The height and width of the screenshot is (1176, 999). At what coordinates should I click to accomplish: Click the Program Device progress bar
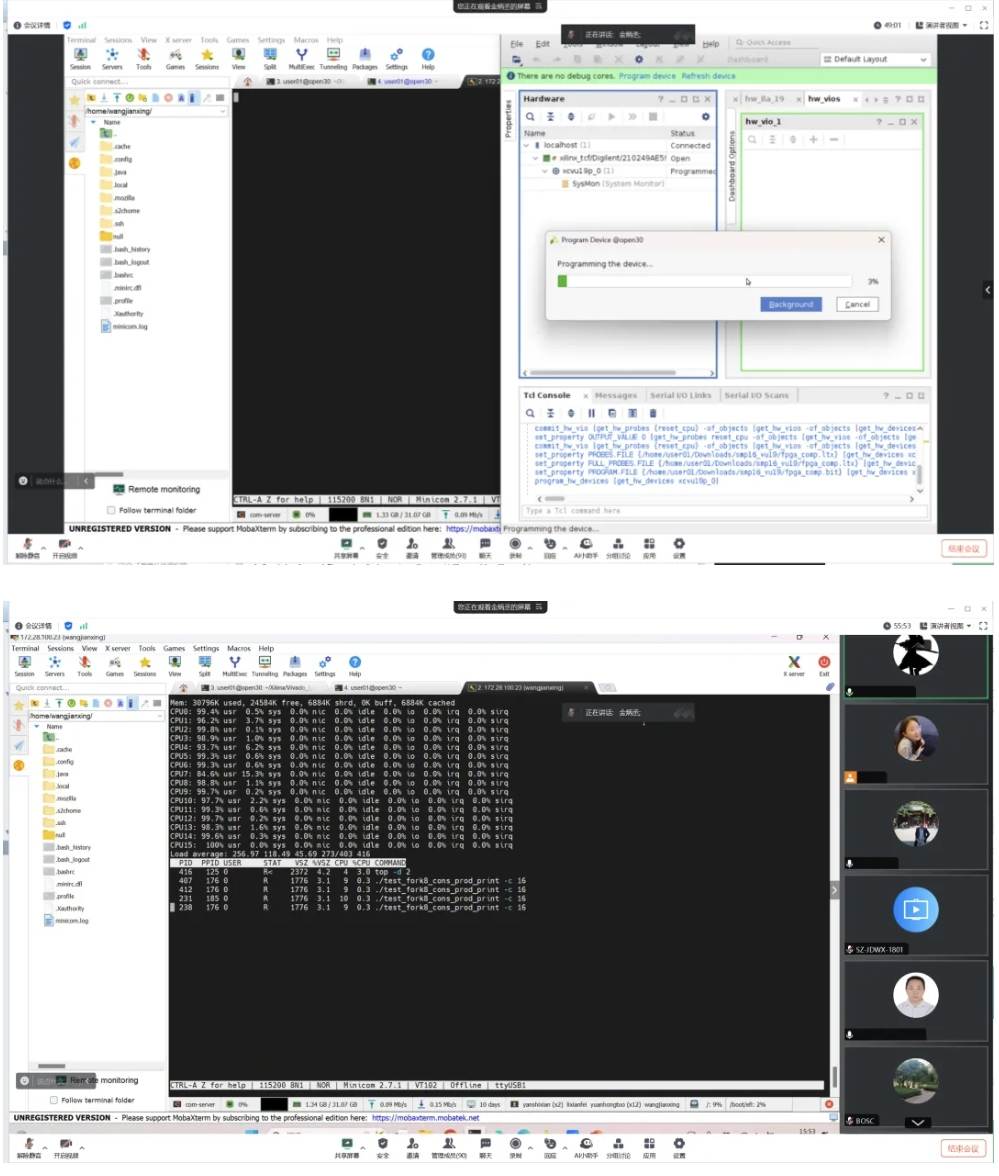[x=704, y=281]
